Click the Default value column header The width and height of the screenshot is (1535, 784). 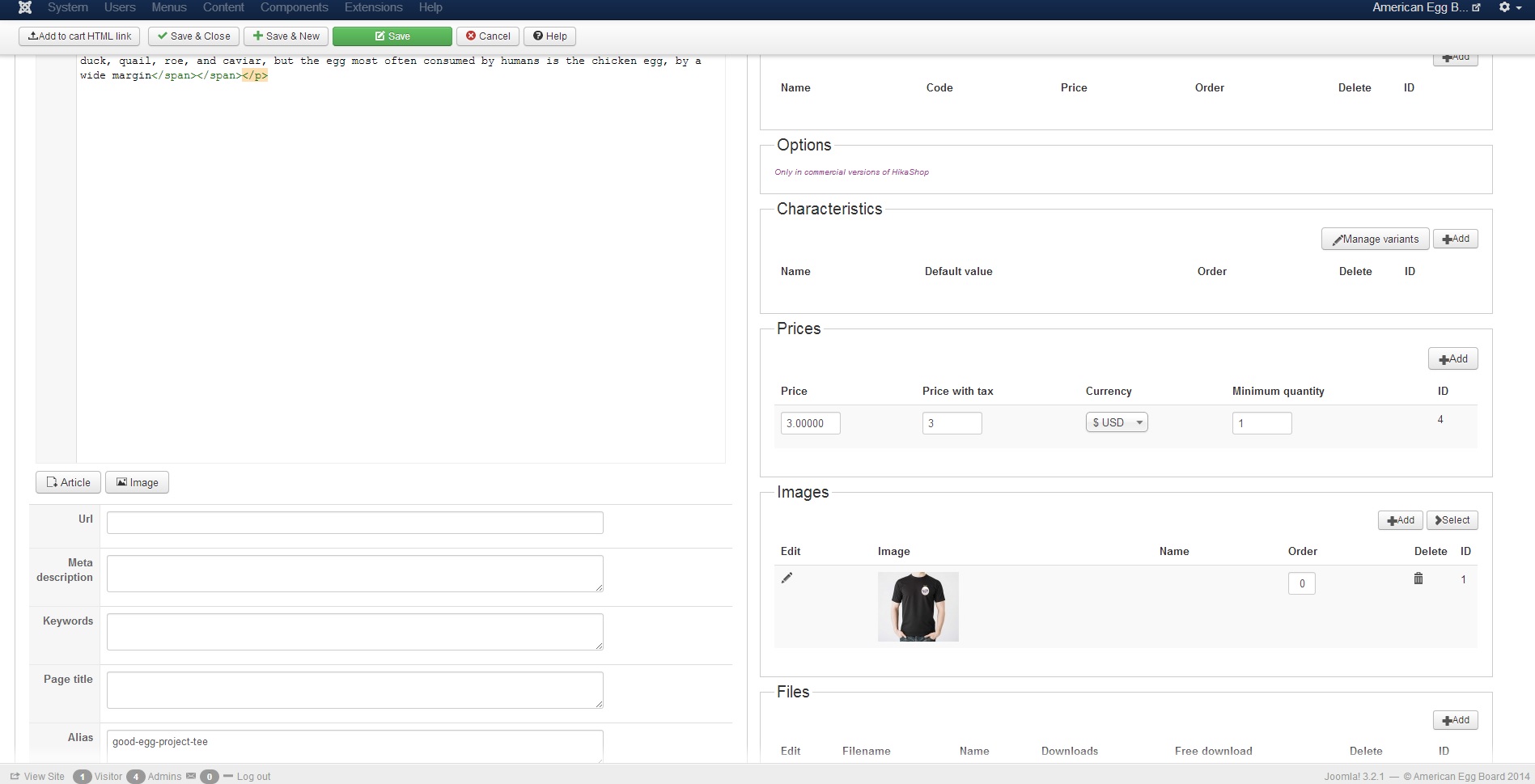959,271
